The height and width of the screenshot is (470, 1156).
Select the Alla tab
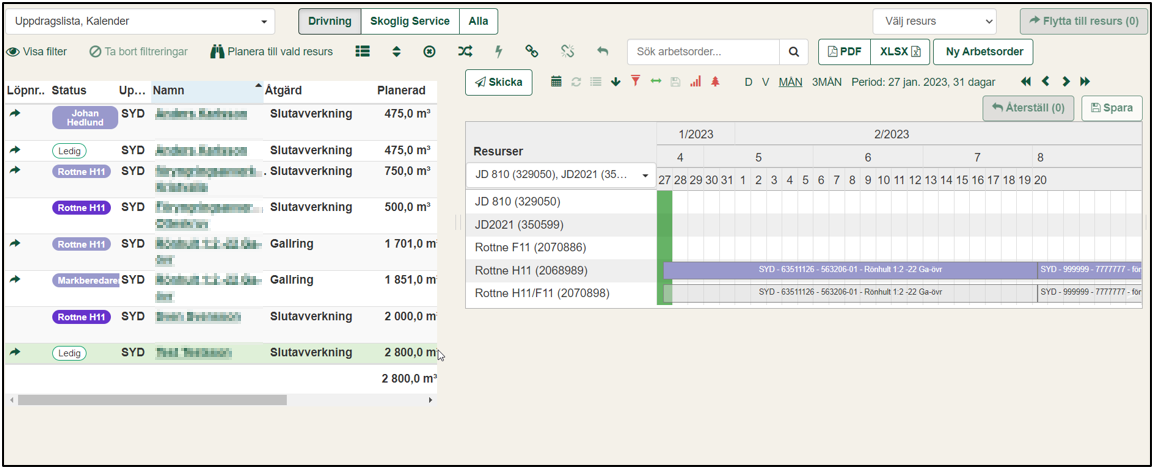(478, 21)
